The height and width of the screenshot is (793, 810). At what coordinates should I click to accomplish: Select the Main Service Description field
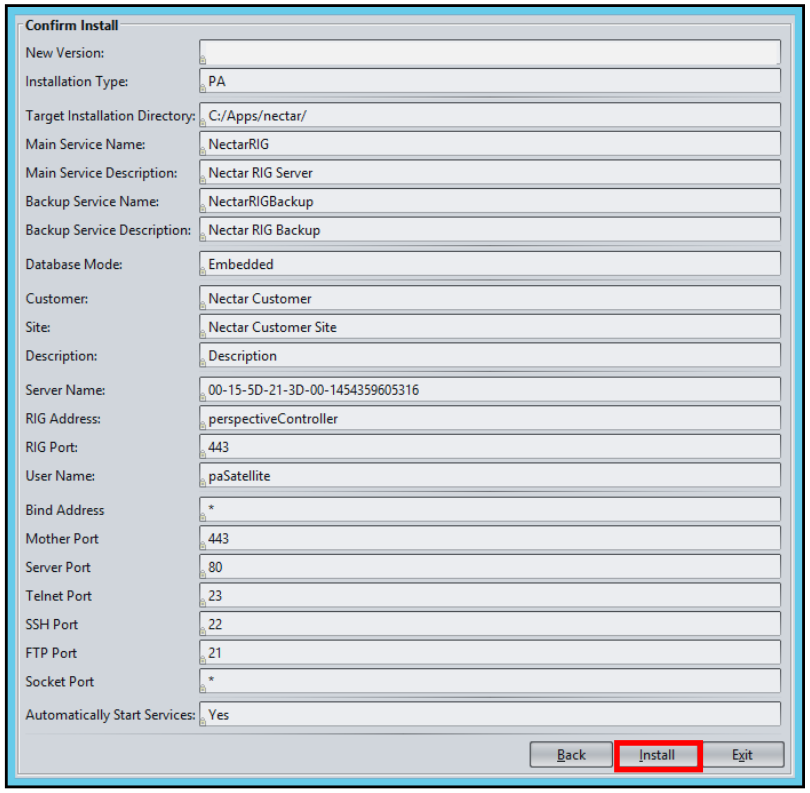tap(490, 173)
